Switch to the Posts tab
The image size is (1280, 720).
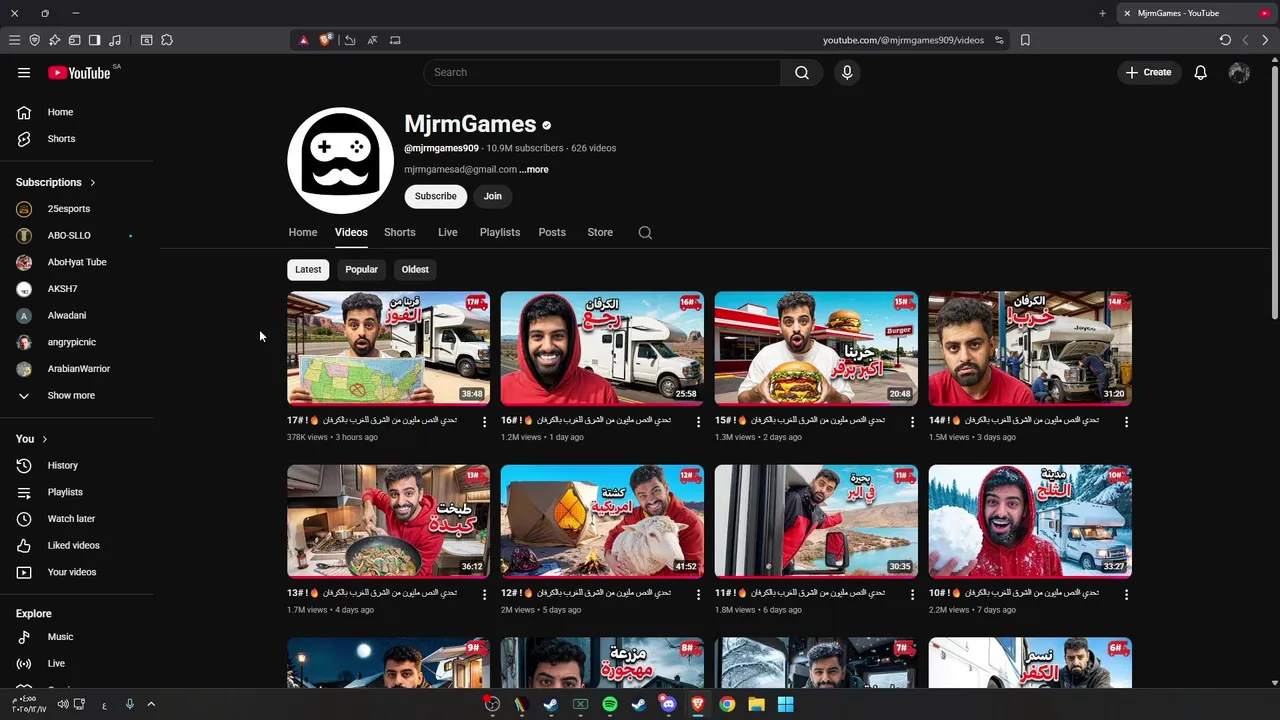(552, 232)
